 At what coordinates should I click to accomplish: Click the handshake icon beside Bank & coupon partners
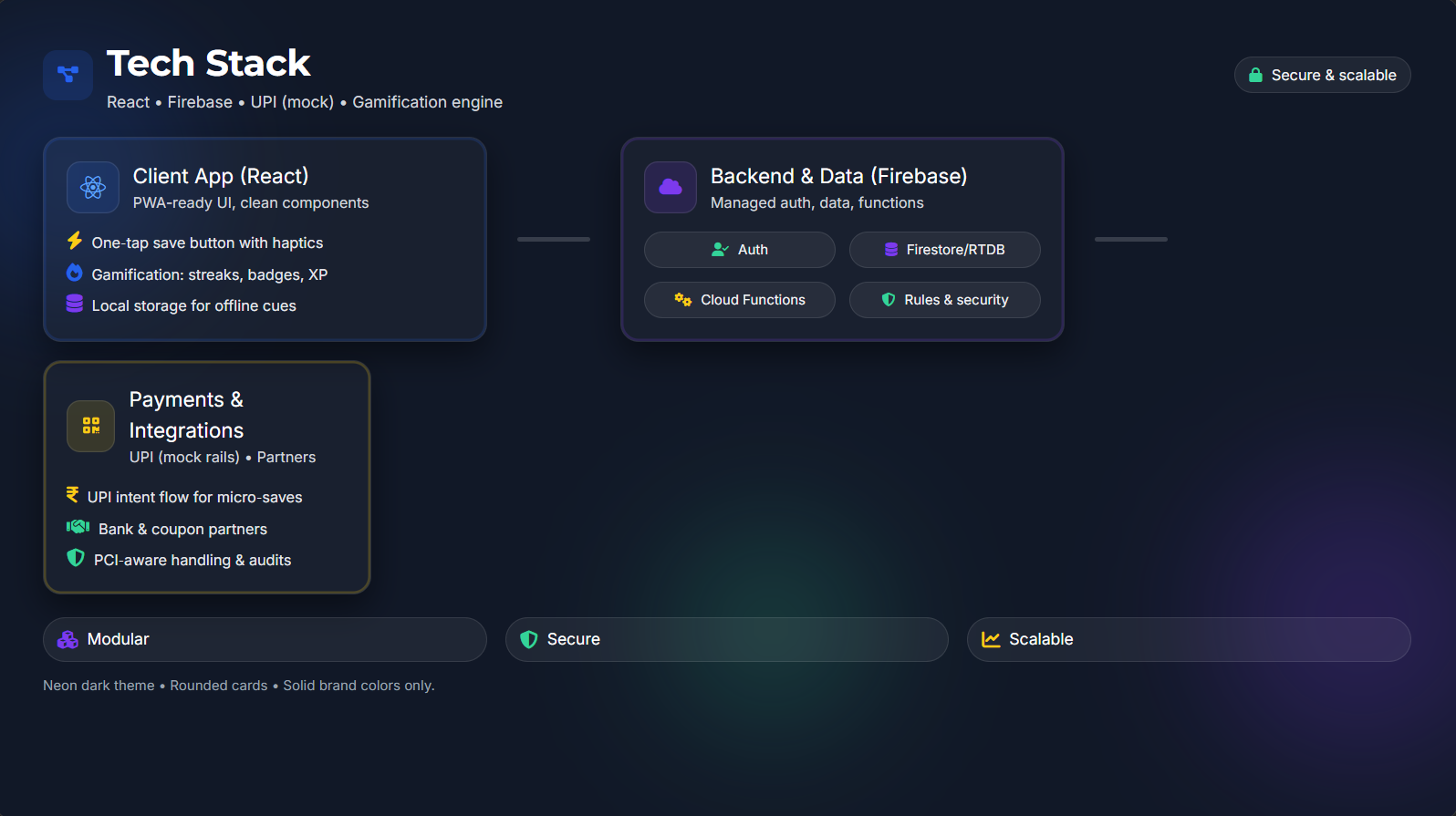pyautogui.click(x=78, y=527)
